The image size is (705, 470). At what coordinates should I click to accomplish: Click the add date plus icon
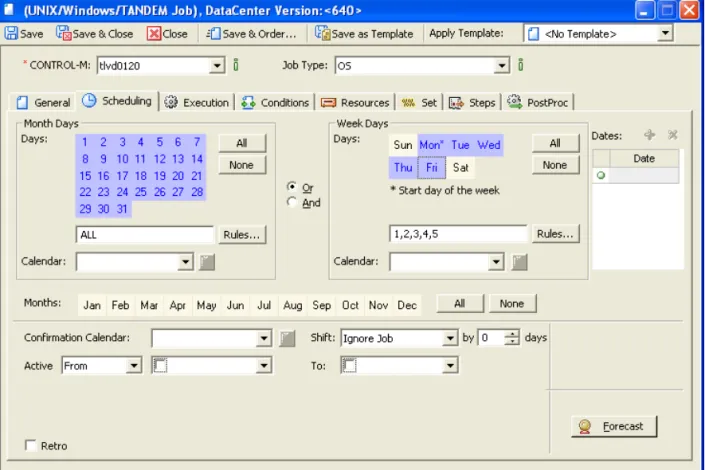[649, 134]
